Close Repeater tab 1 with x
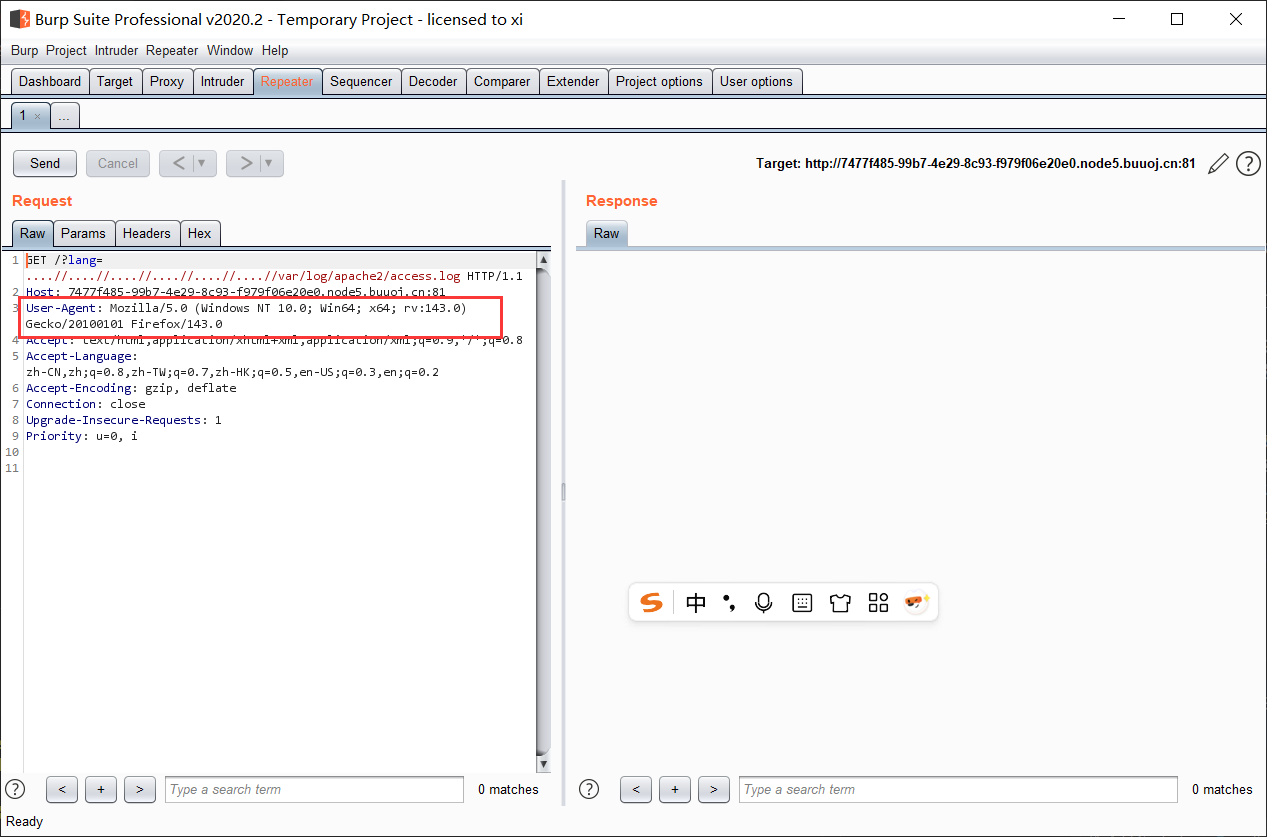1267x837 pixels. (37, 116)
